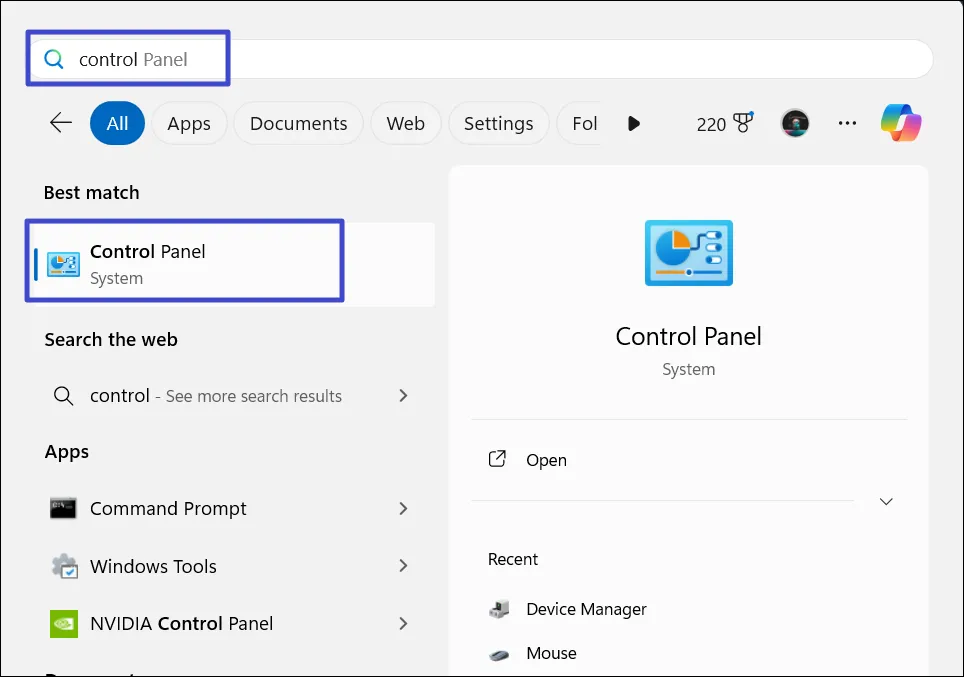
Task: Switch to the Apps filter tab
Action: tap(189, 123)
